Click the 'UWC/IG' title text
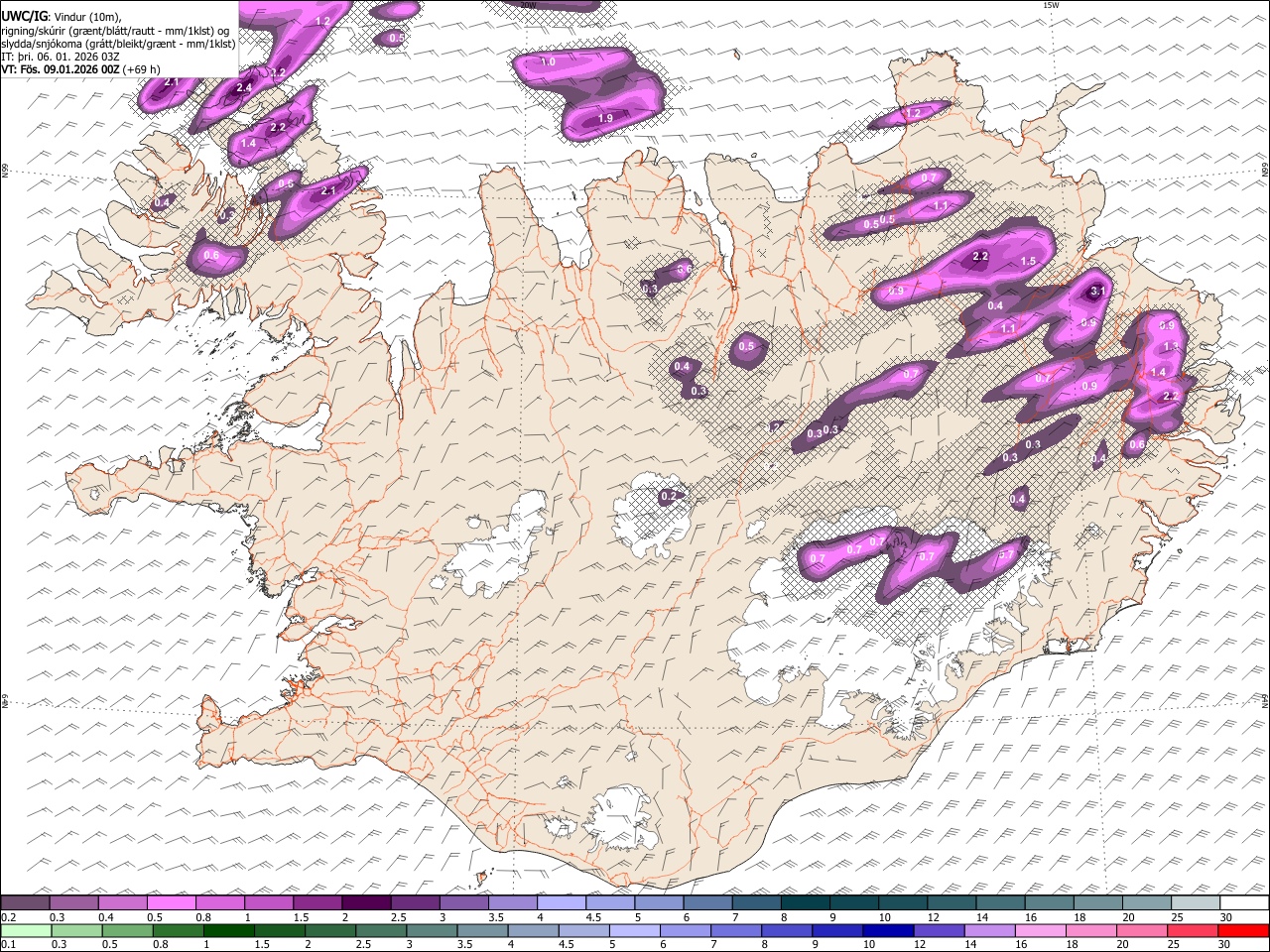Image resolution: width=1270 pixels, height=952 pixels. click(24, 17)
